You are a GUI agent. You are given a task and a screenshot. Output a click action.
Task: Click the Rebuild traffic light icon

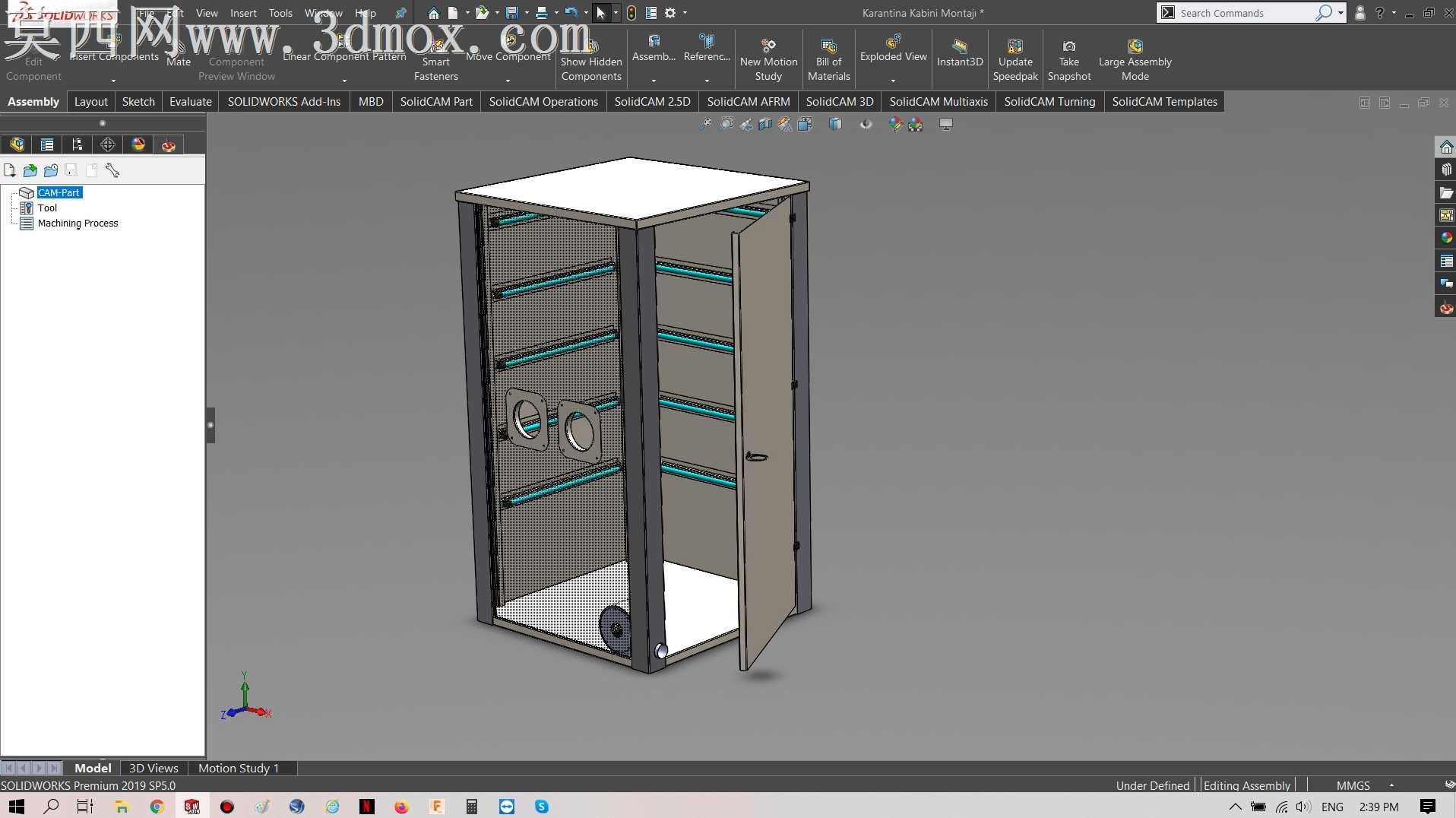(x=631, y=13)
